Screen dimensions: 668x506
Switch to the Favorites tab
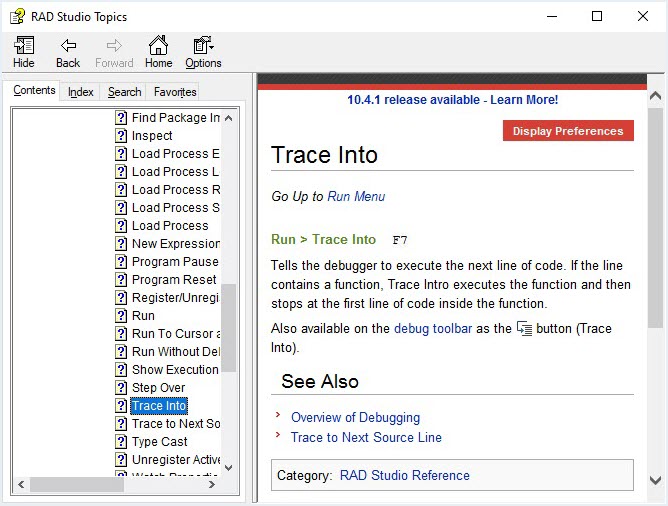coord(175,92)
